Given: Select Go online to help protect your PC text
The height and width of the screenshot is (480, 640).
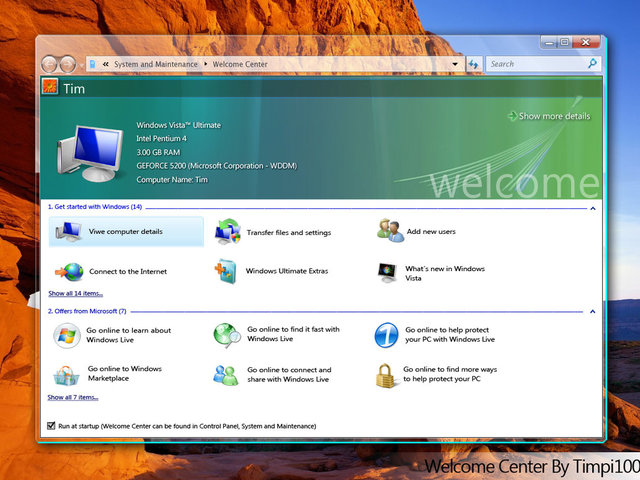Looking at the screenshot, I should [x=450, y=335].
